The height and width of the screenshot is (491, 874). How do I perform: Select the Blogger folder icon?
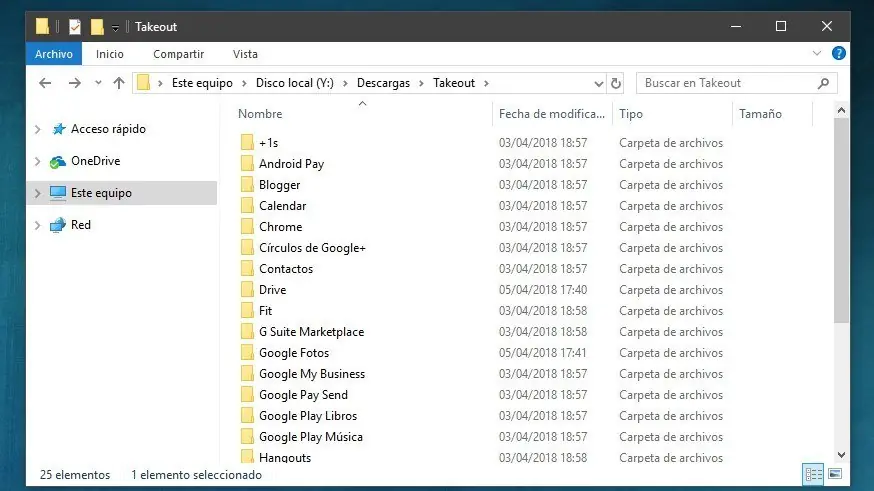pyautogui.click(x=247, y=184)
